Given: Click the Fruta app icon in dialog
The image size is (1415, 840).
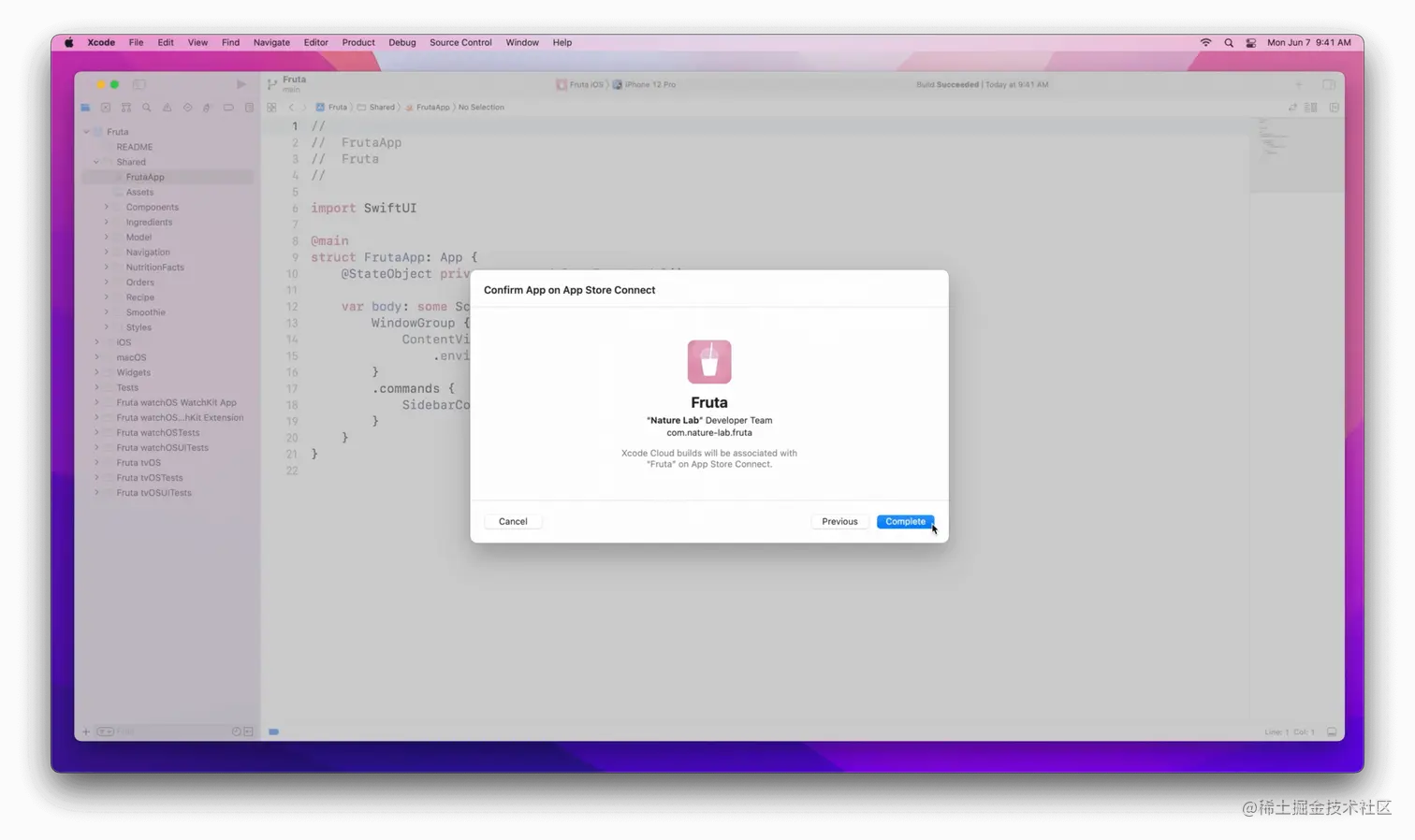Looking at the screenshot, I should (709, 362).
